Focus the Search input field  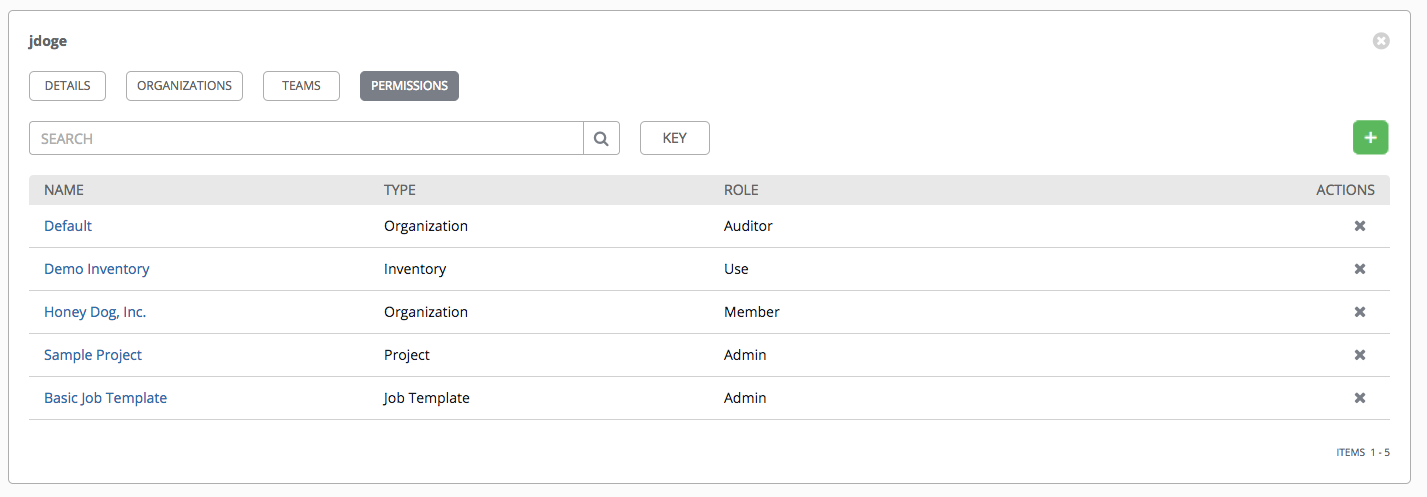point(306,139)
